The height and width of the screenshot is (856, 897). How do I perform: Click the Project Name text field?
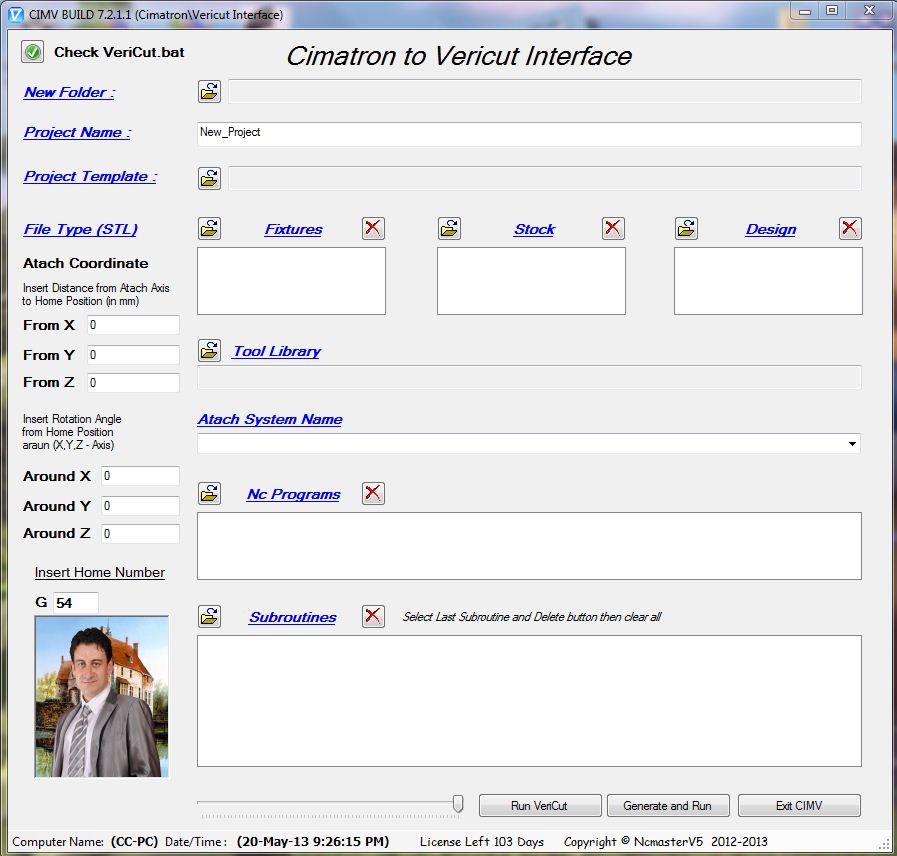point(529,134)
